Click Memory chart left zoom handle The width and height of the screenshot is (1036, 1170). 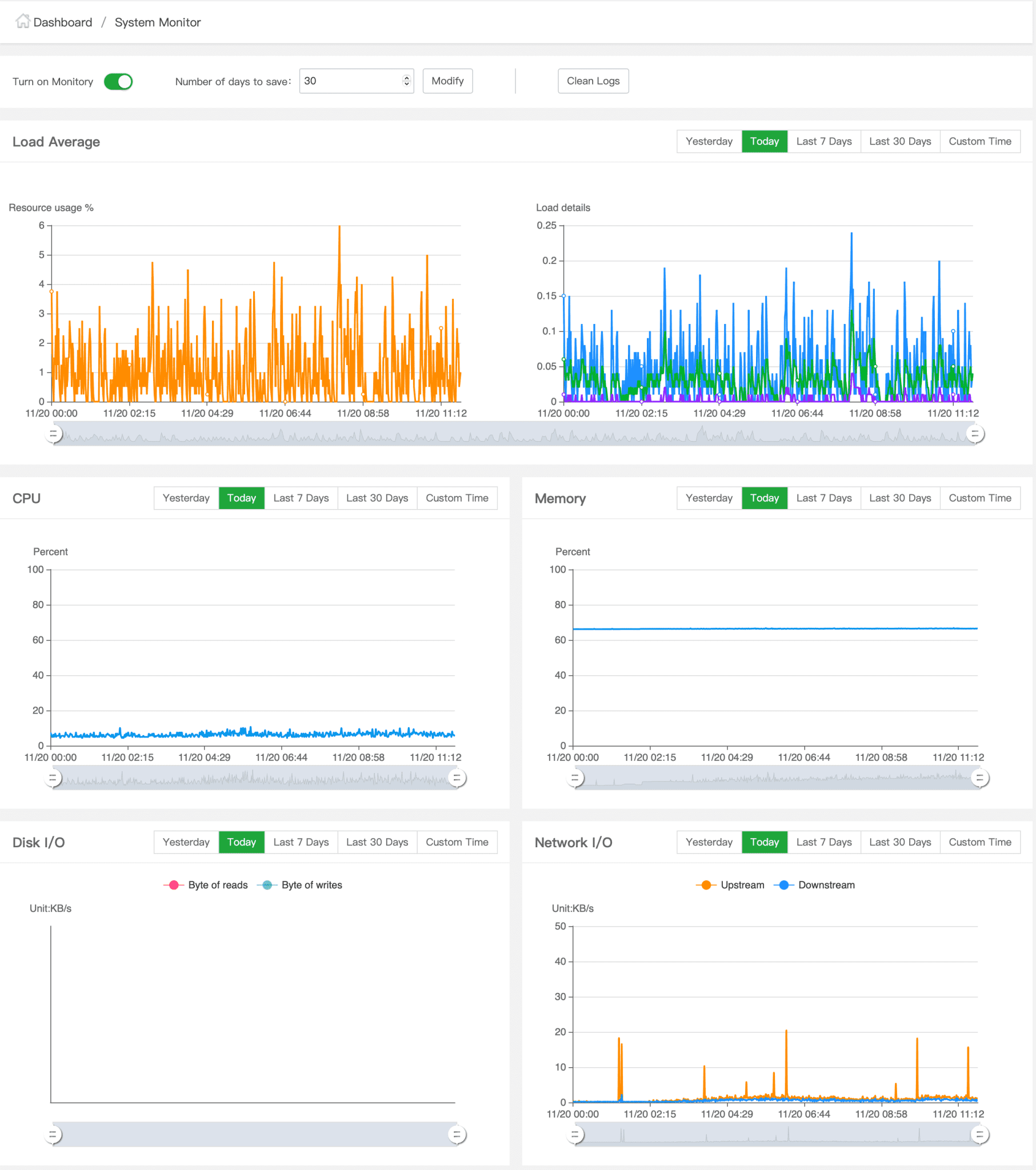pos(575,778)
